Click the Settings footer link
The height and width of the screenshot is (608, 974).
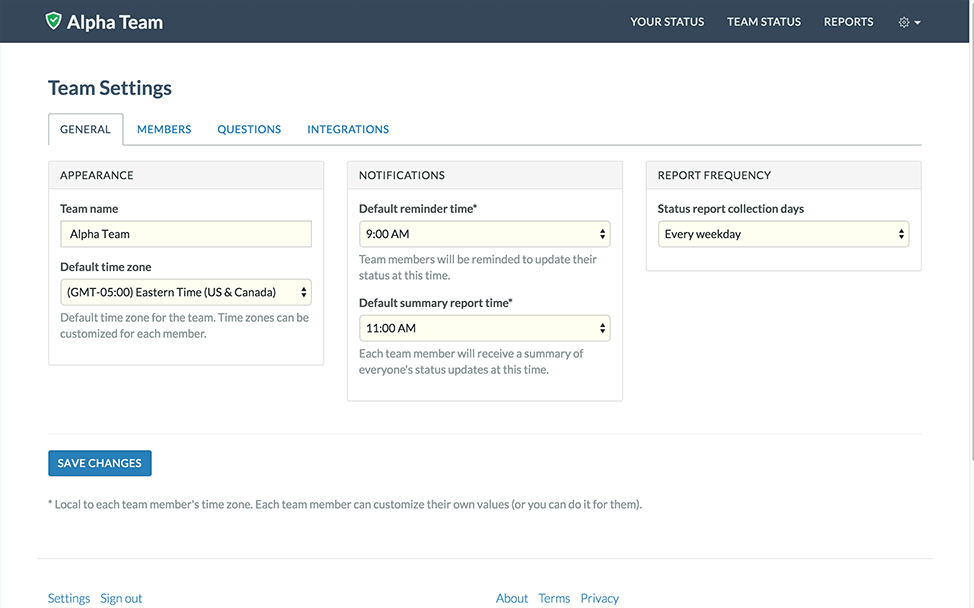69,598
